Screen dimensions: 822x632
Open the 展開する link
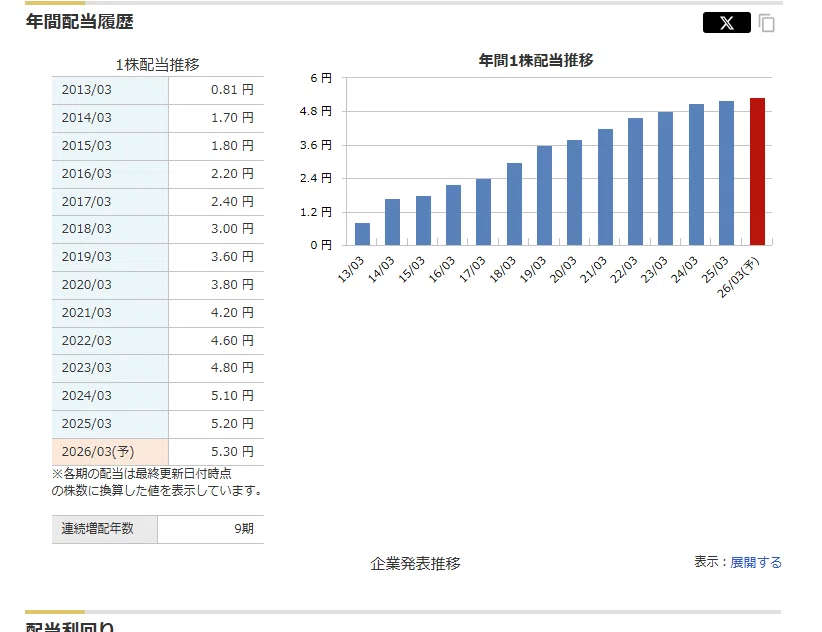tap(755, 562)
